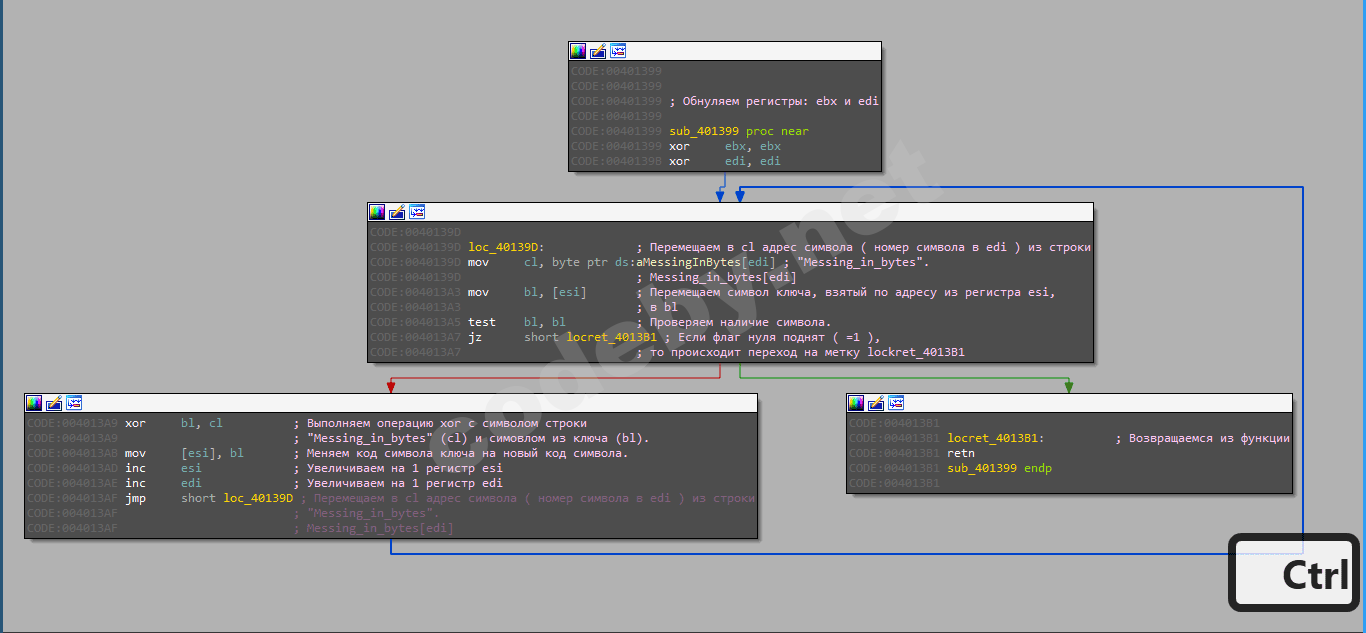Open node color picker on xor bl, cl block

coord(34,403)
